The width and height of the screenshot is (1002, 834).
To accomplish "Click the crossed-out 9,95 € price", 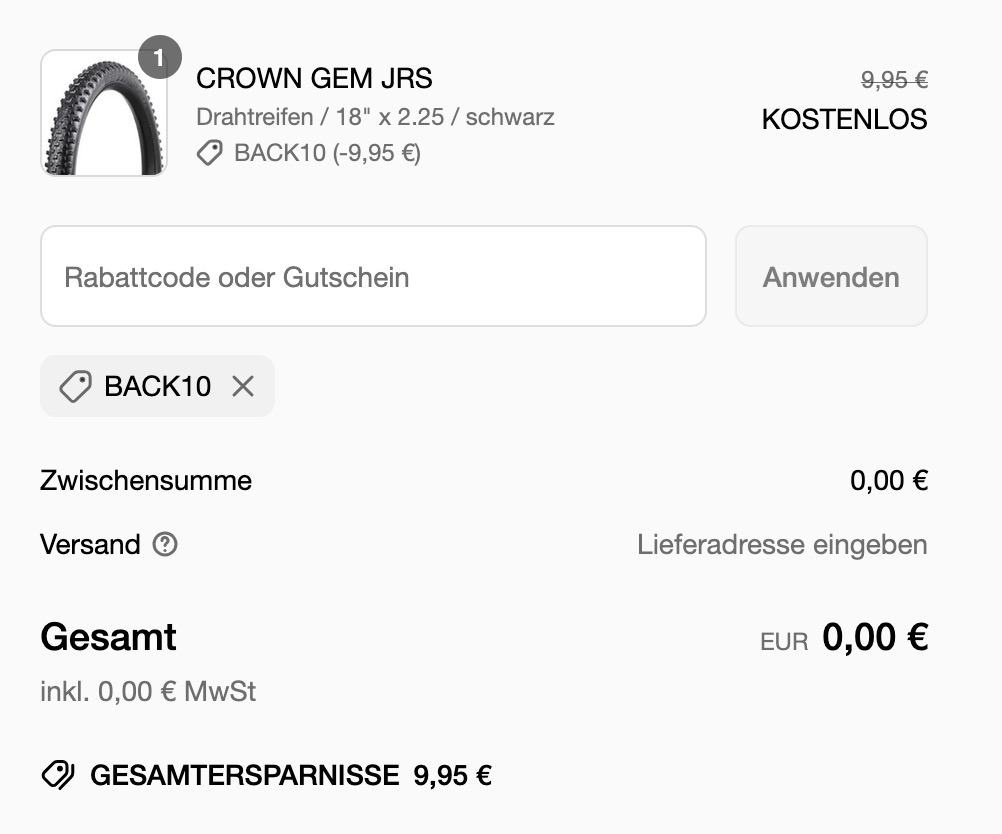I will click(893, 80).
